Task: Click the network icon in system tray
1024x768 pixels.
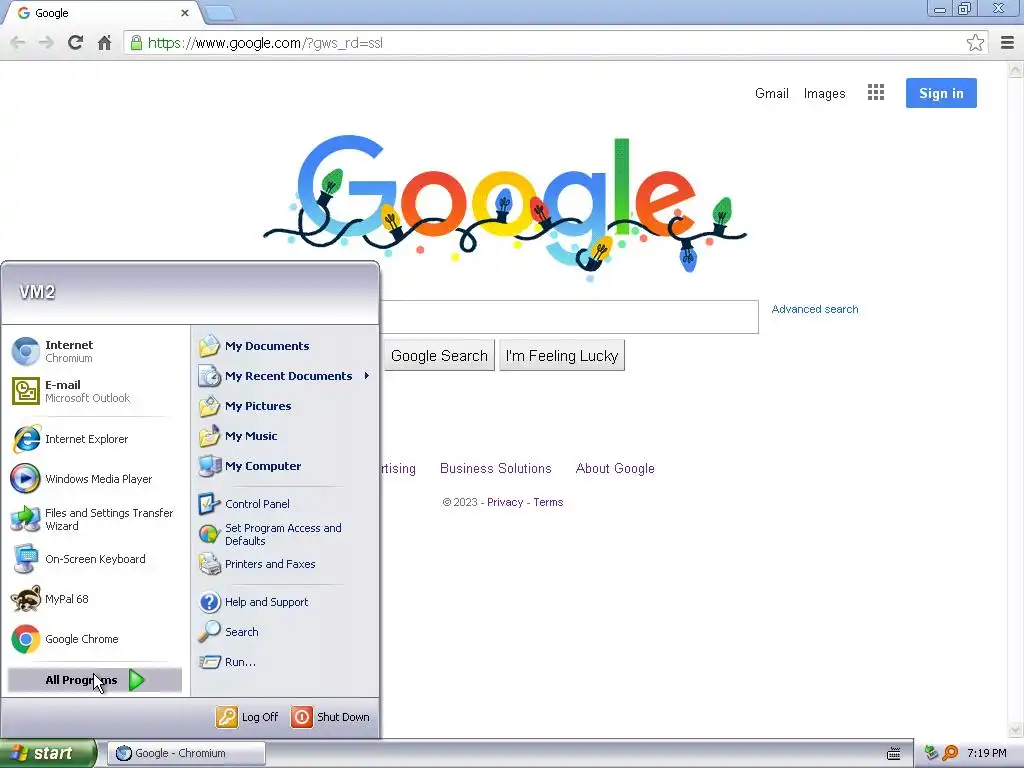Action: (931, 753)
